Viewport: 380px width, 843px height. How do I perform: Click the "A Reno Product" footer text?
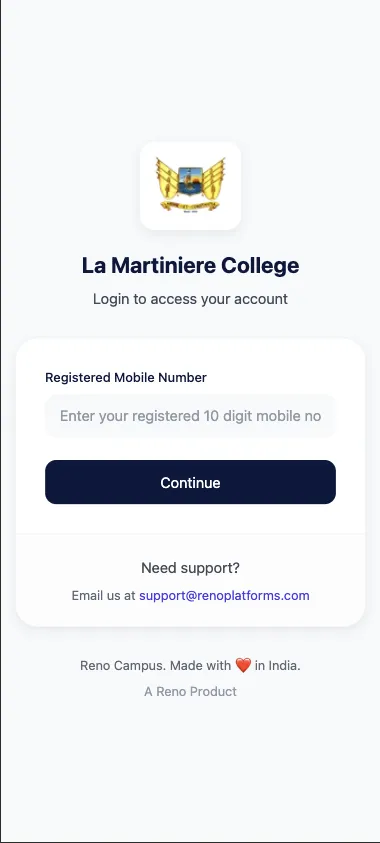coord(190,691)
